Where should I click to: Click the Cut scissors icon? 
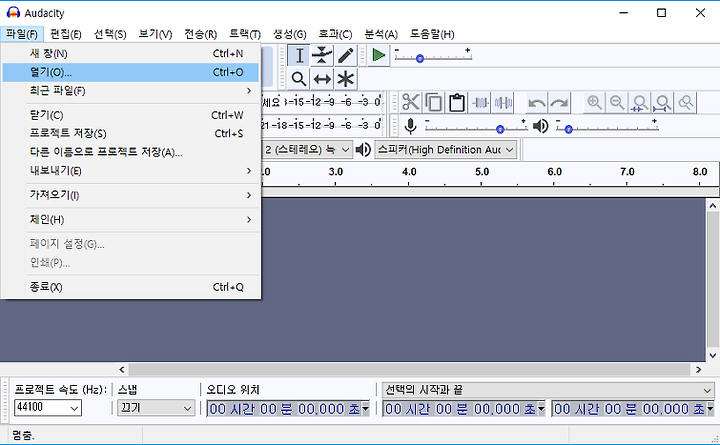pos(411,102)
